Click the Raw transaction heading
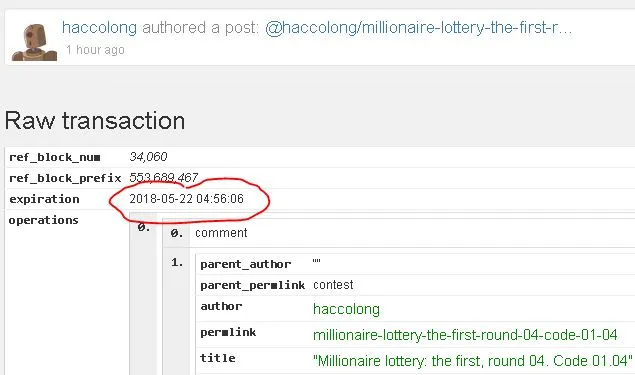Viewport: 635px width, 375px height. click(x=95, y=121)
